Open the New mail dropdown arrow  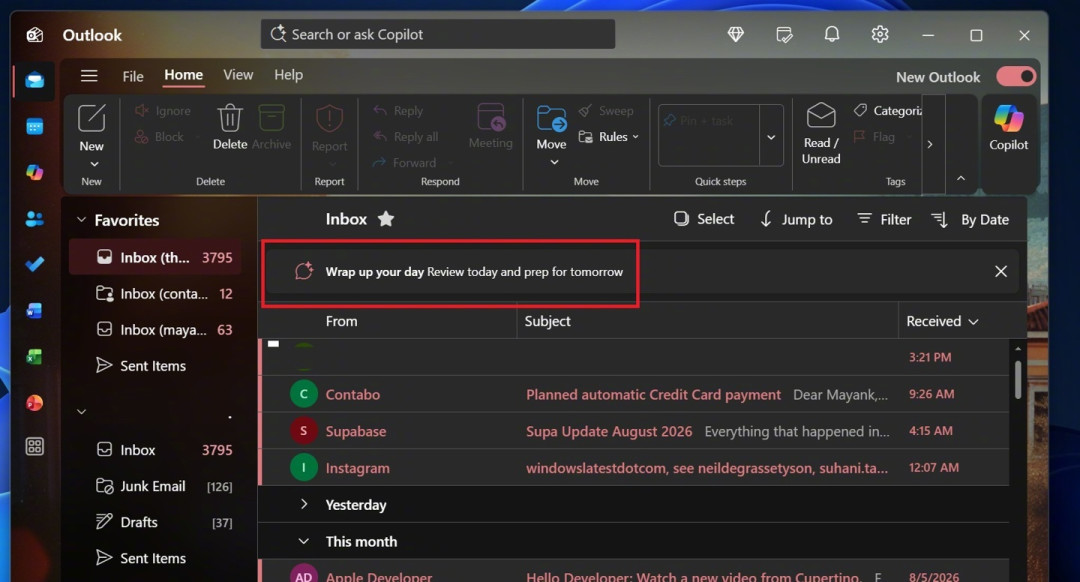[94, 164]
